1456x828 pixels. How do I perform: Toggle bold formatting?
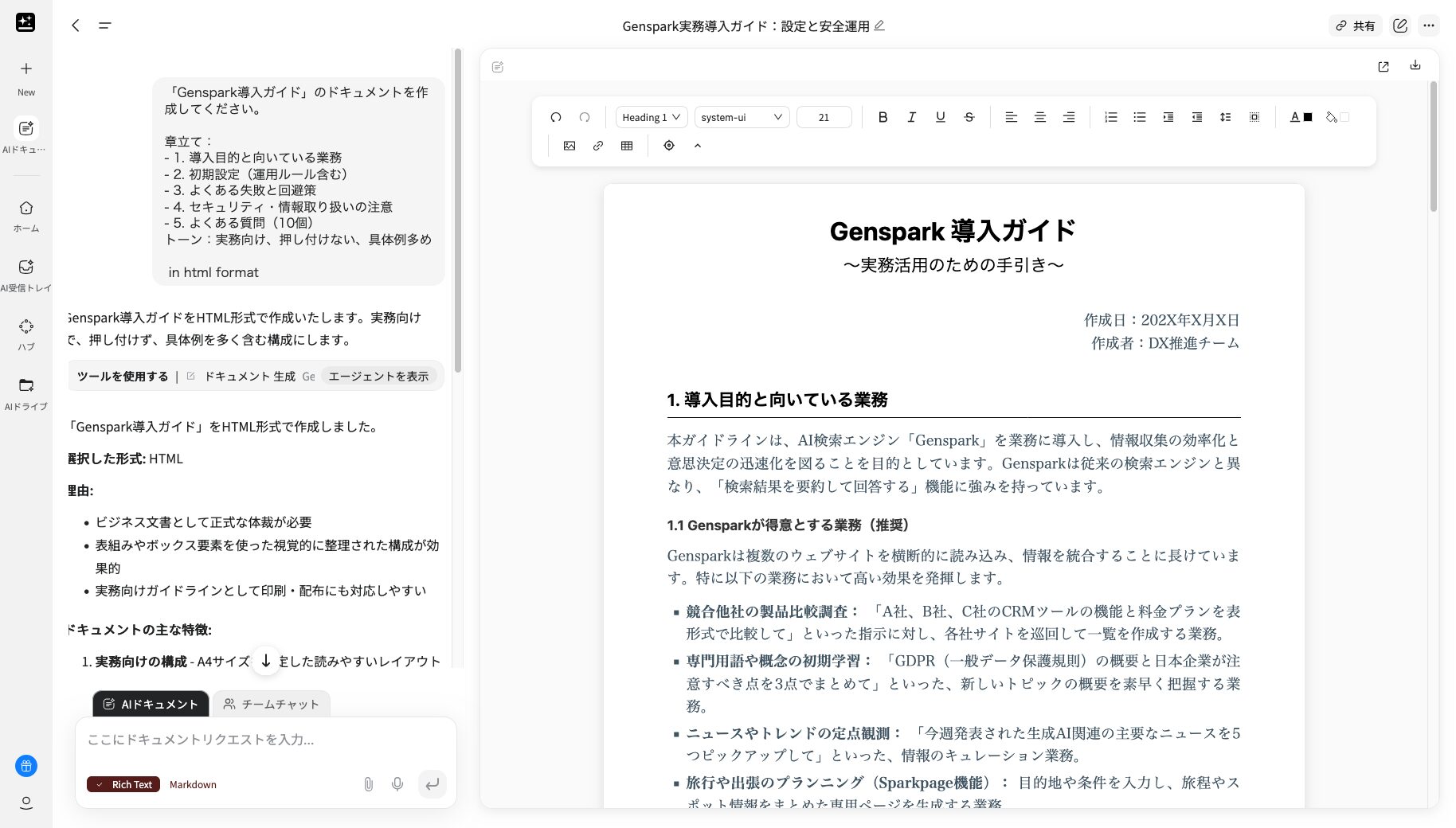(883, 117)
